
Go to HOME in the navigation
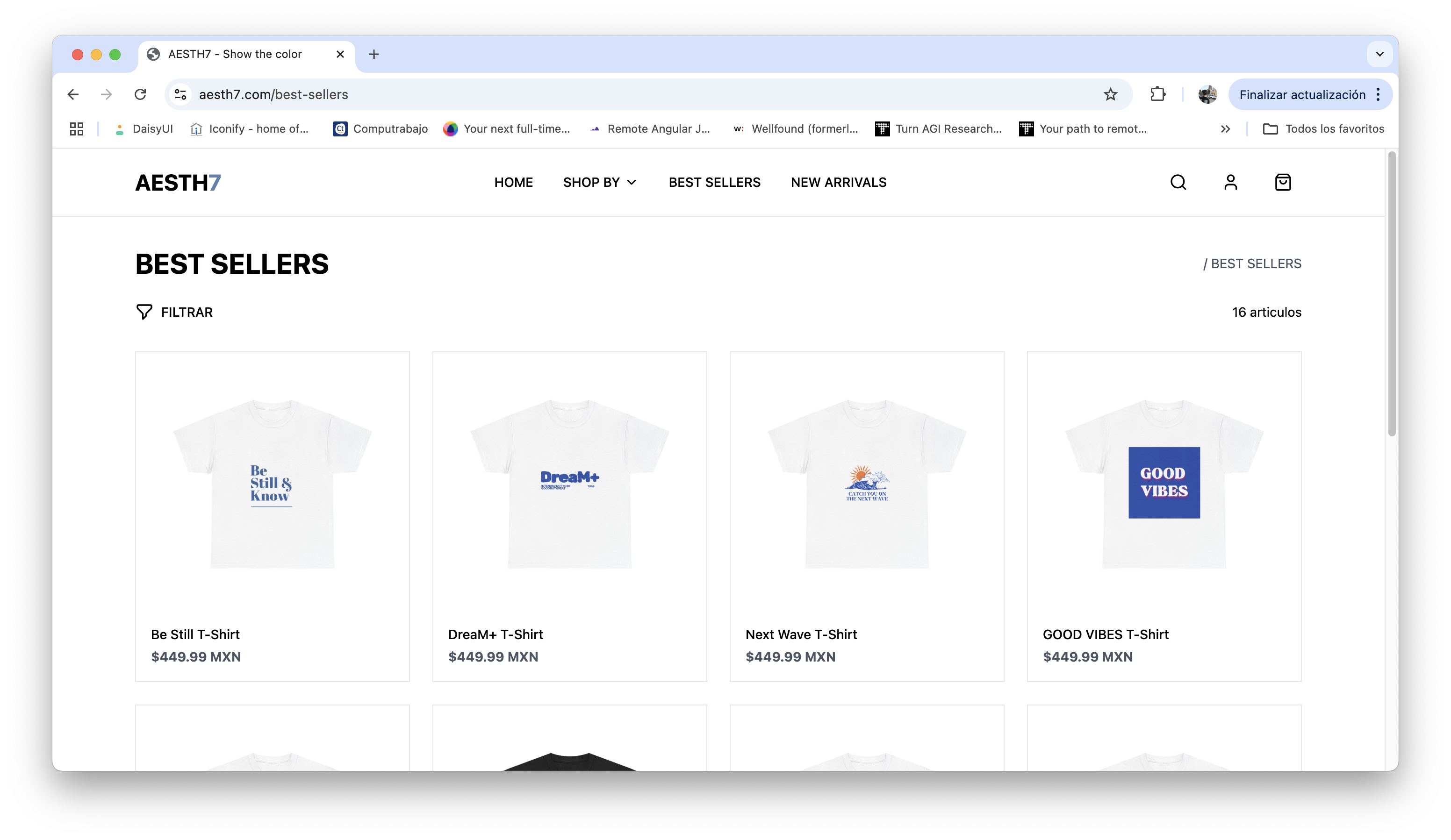513,182
